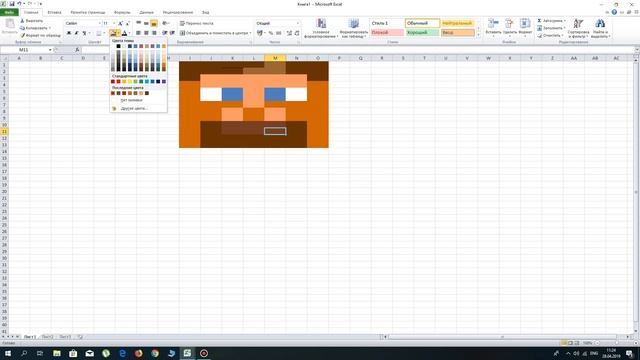This screenshot has height=360, width=640.
Task: Toggle center horizontal alignment
Action: 146,33
